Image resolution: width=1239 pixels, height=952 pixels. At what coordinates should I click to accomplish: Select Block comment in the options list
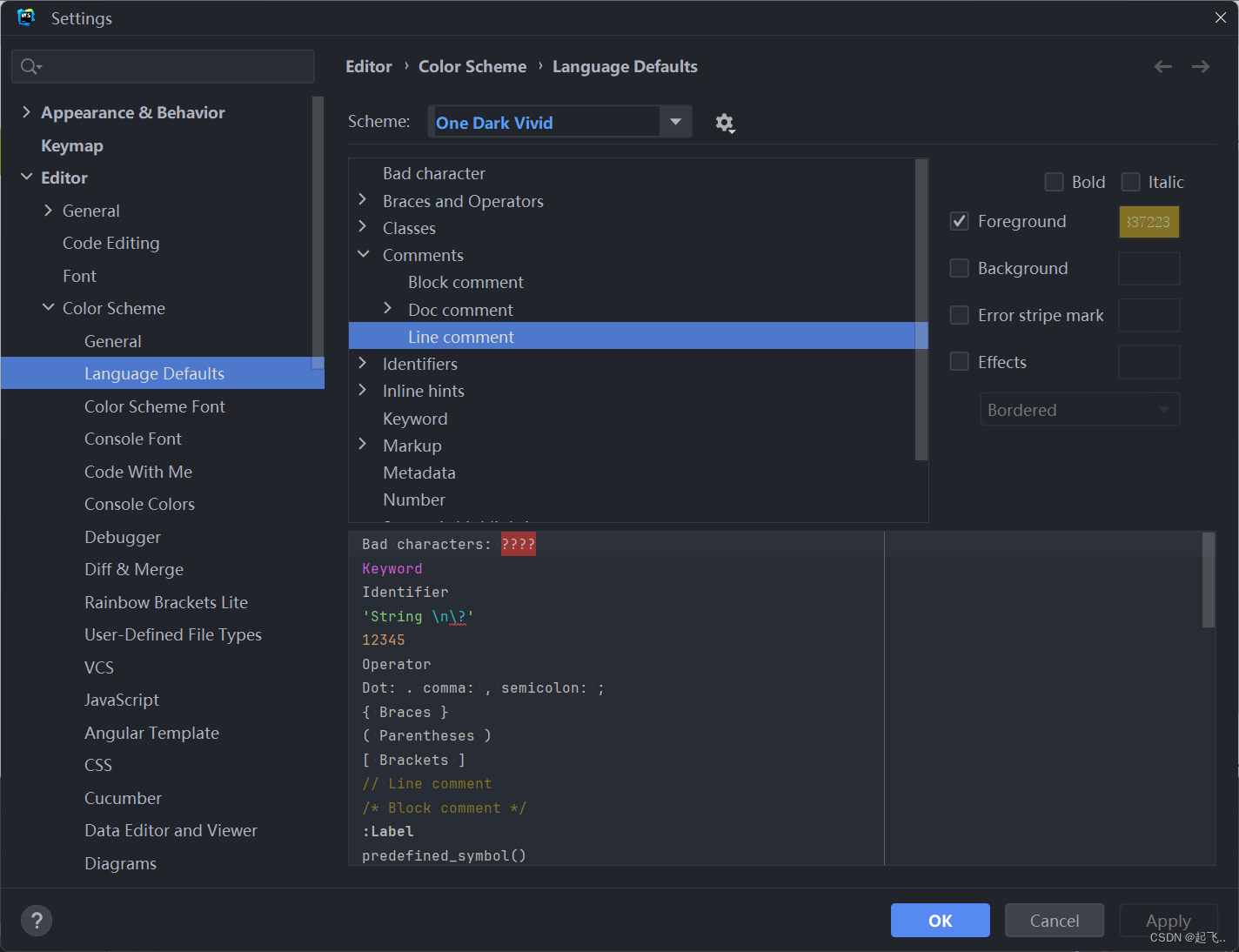(465, 282)
